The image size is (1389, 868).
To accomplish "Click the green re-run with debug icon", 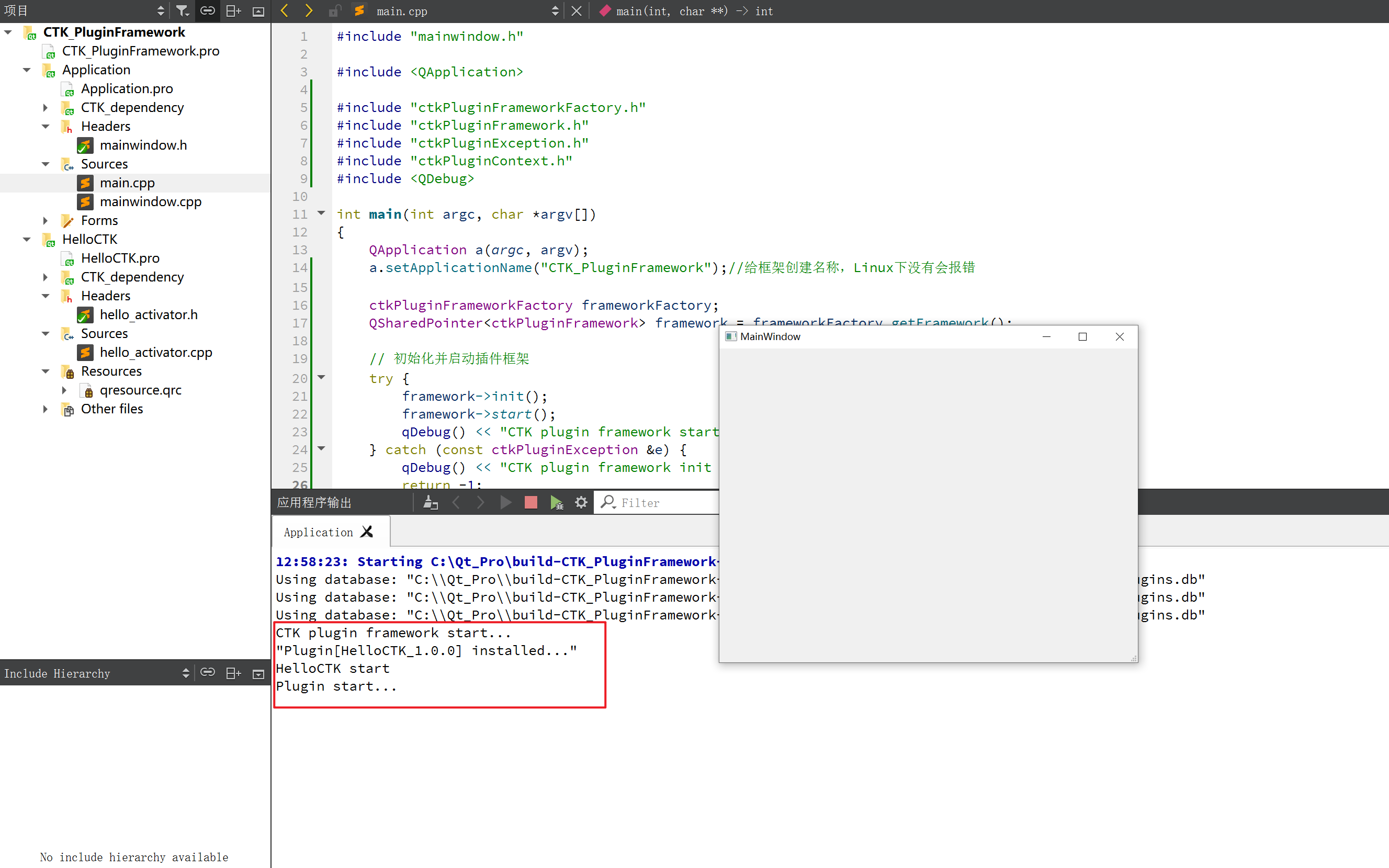I will [x=556, y=502].
